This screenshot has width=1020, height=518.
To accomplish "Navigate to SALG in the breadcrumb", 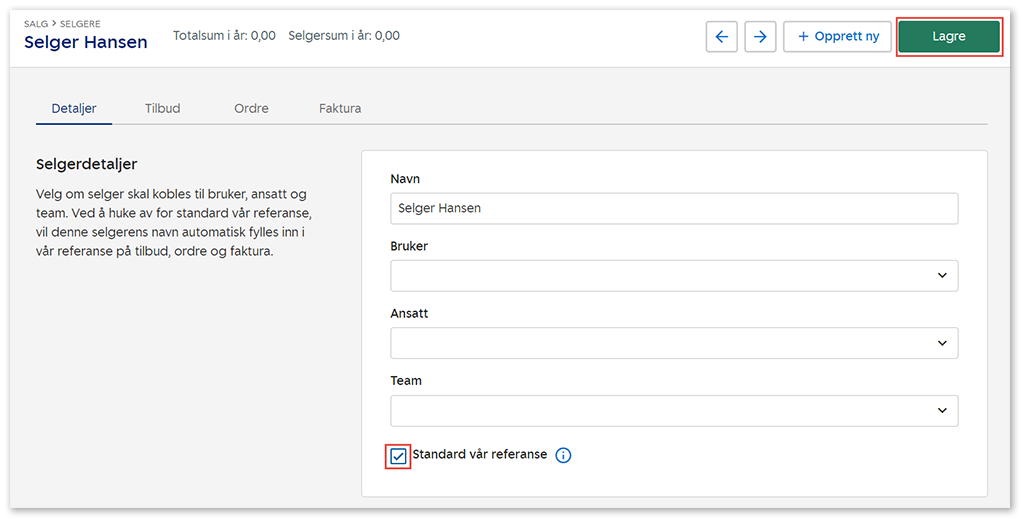I will pyautogui.click(x=36, y=23).
